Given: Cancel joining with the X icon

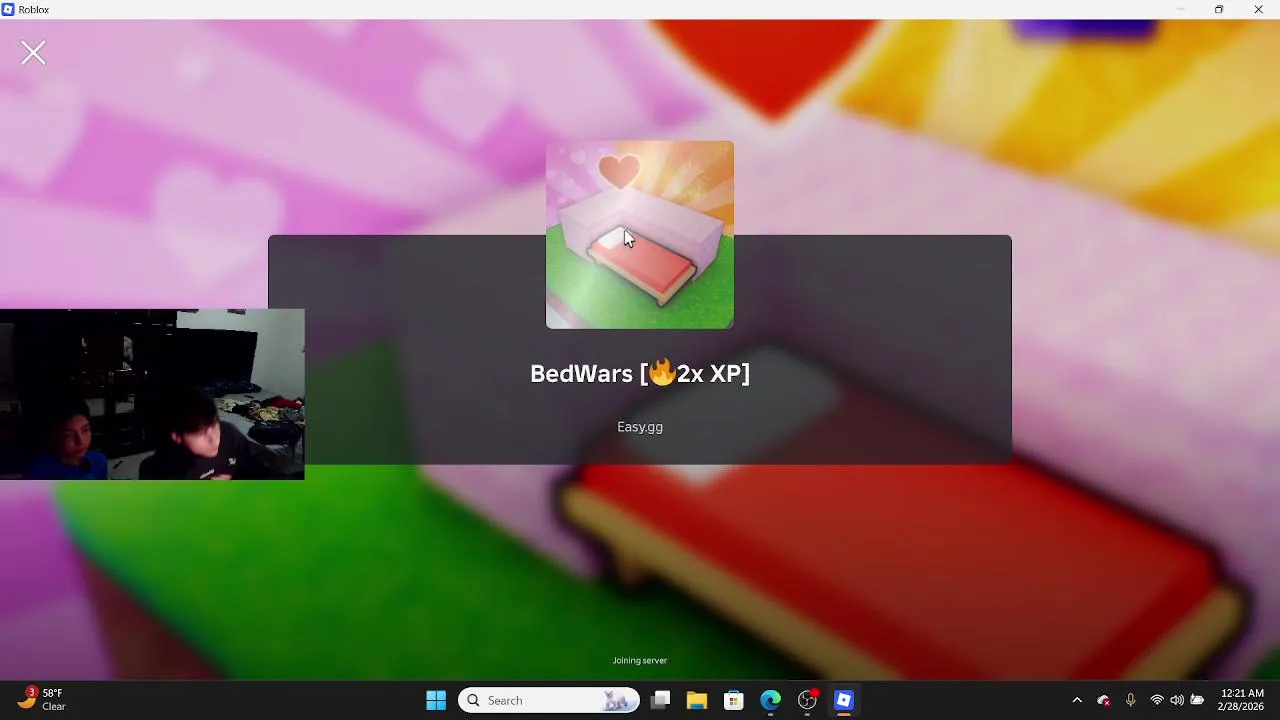Looking at the screenshot, I should coord(33,53).
